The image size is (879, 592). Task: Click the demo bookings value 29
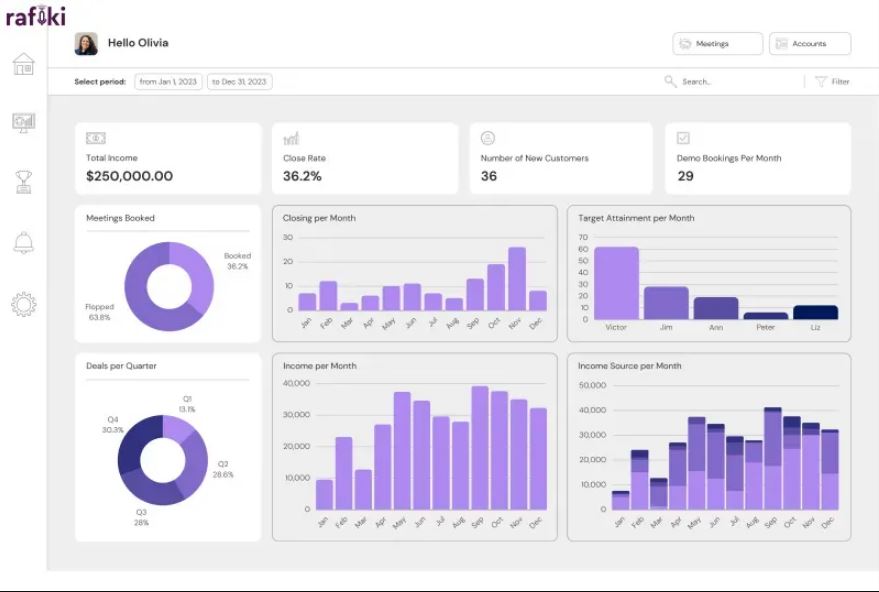pos(686,176)
